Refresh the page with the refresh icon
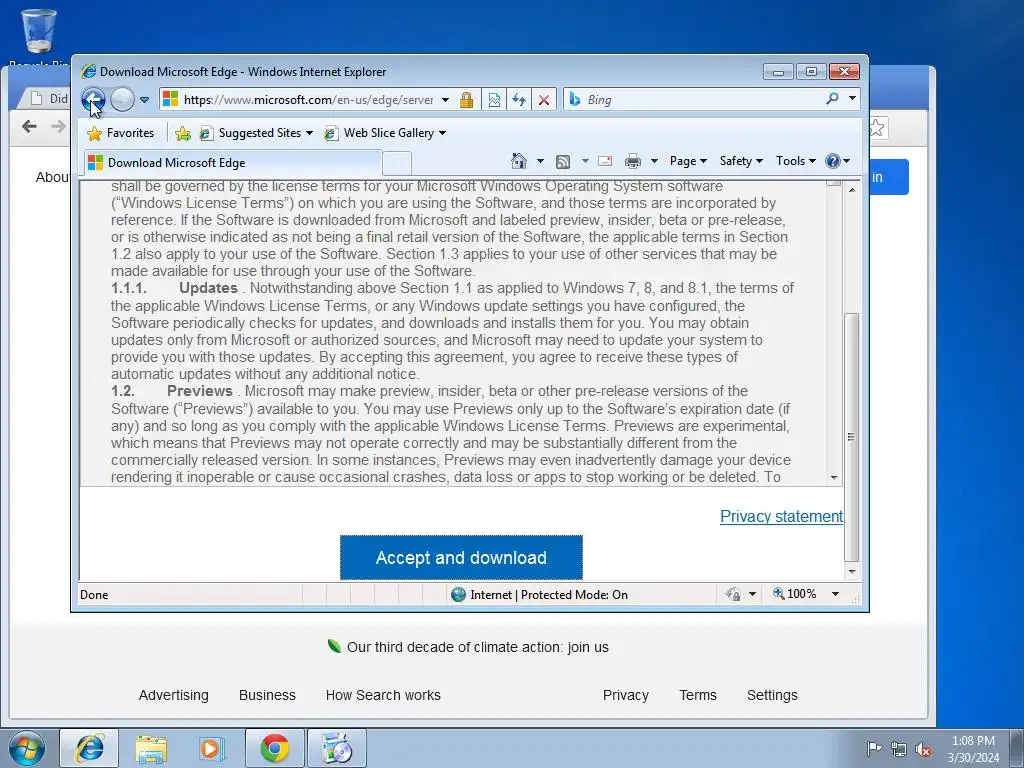 coord(519,100)
